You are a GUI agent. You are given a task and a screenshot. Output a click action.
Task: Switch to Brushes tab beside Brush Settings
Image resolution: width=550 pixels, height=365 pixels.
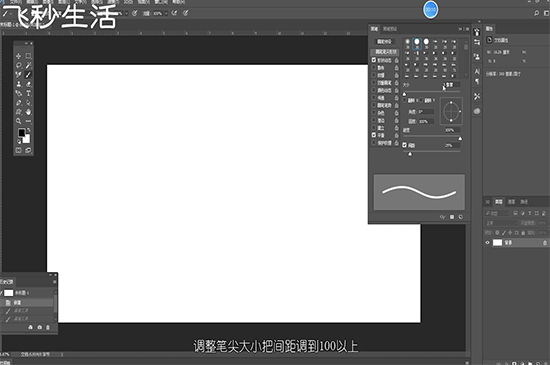click(x=389, y=29)
